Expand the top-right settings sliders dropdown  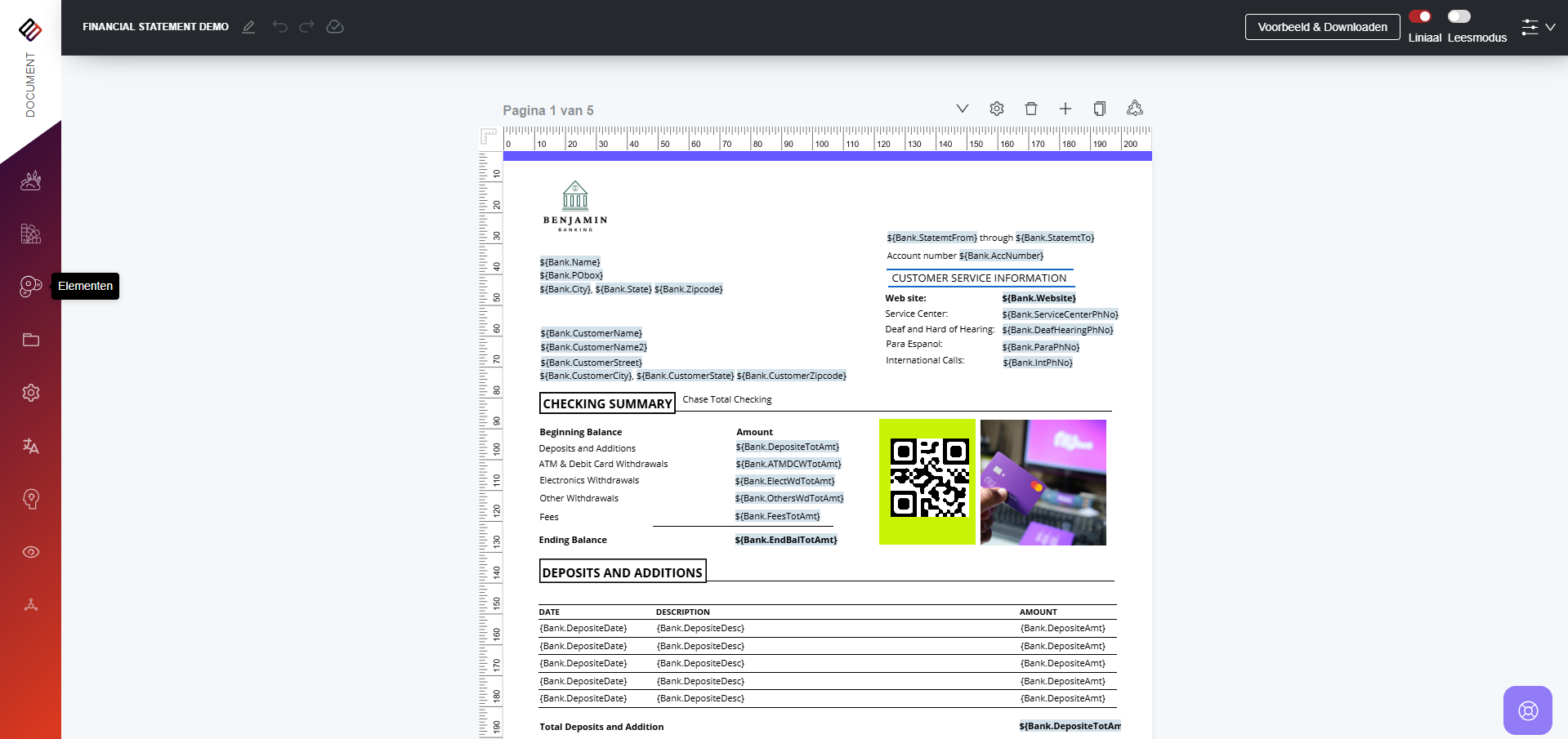pos(1538,27)
